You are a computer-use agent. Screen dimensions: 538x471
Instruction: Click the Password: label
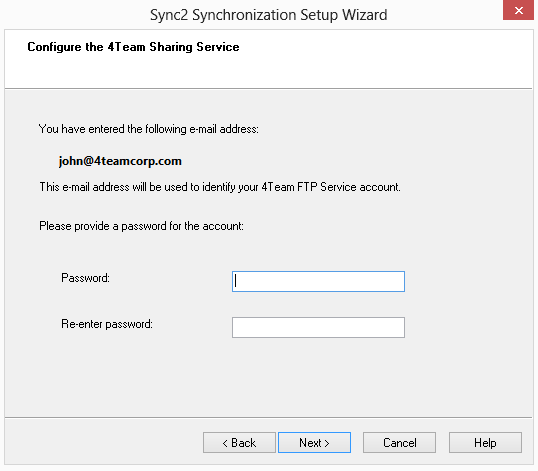click(85, 278)
